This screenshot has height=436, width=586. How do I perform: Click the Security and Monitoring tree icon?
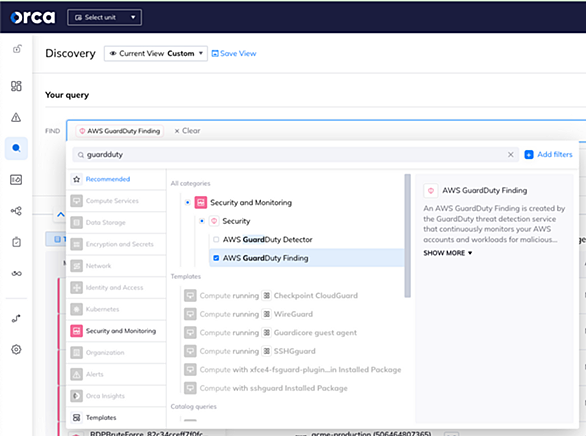tap(201, 202)
